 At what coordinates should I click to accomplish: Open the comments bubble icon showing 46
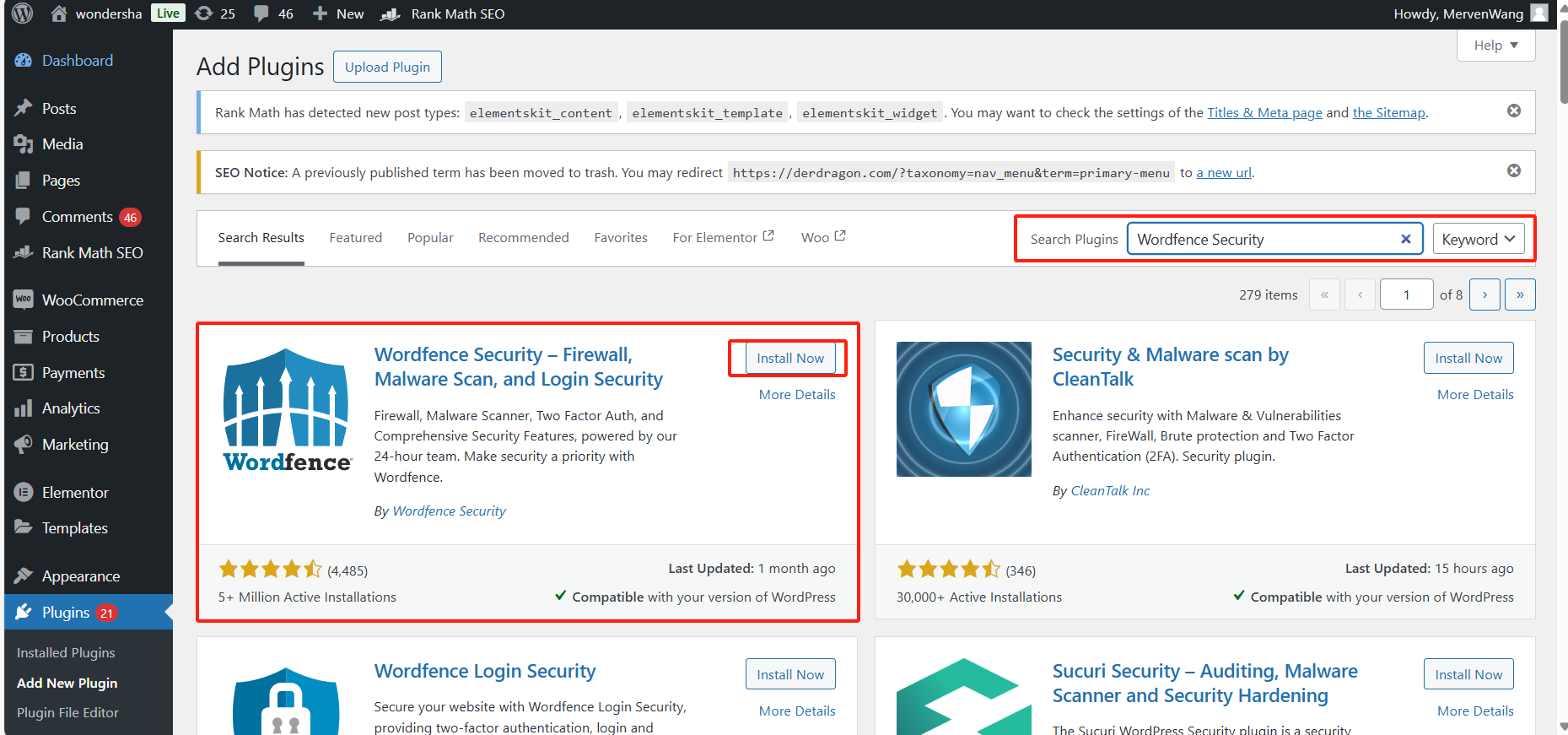(x=261, y=14)
